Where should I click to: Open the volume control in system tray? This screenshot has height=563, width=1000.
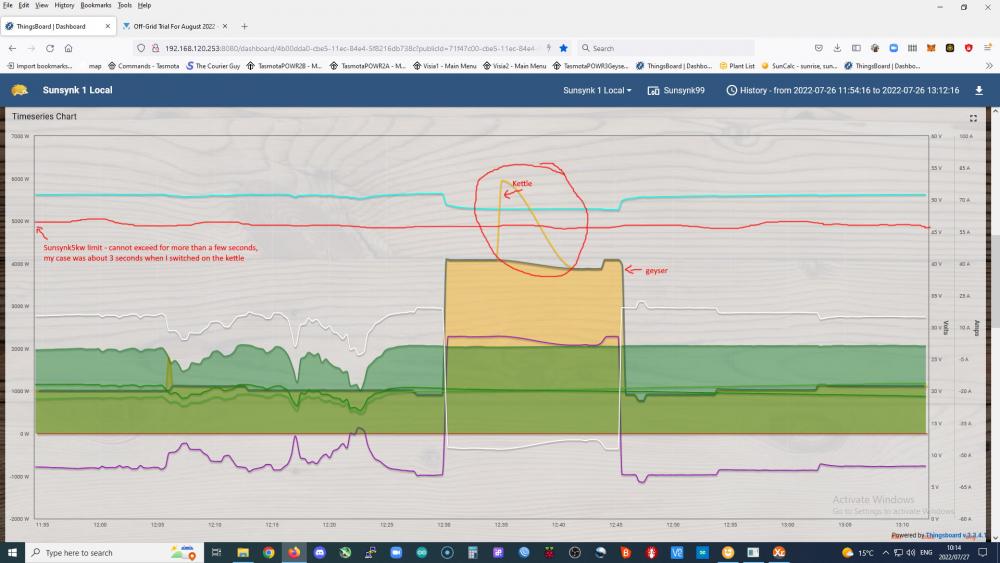point(911,552)
